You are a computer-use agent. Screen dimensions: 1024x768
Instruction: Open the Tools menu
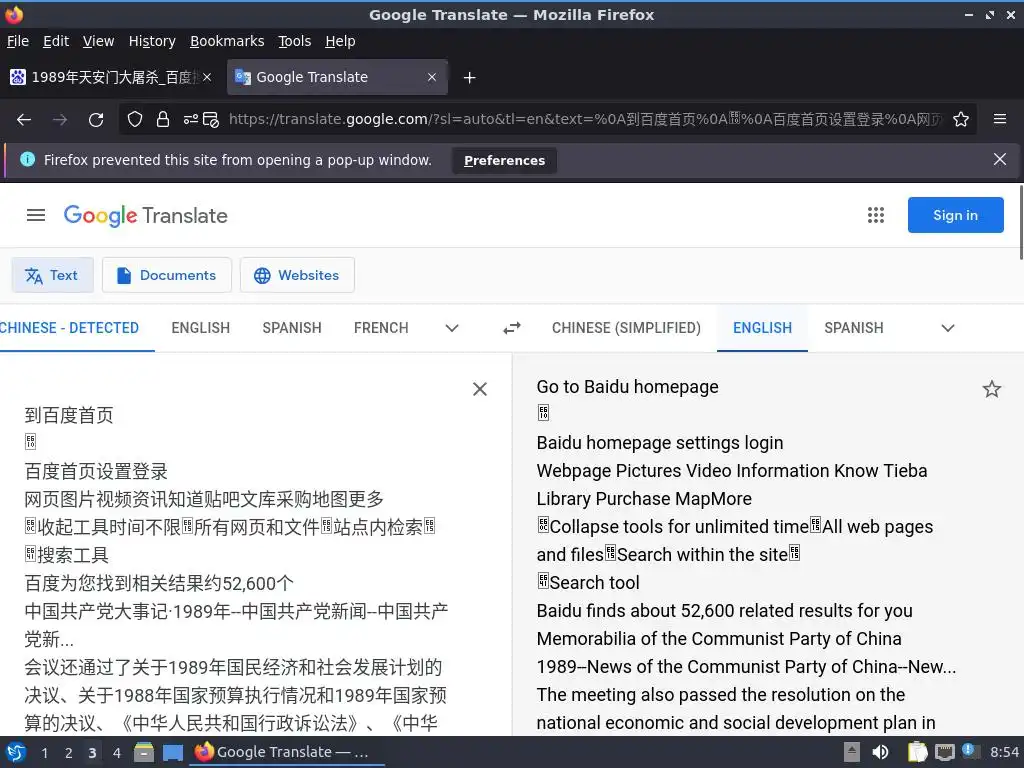[295, 41]
